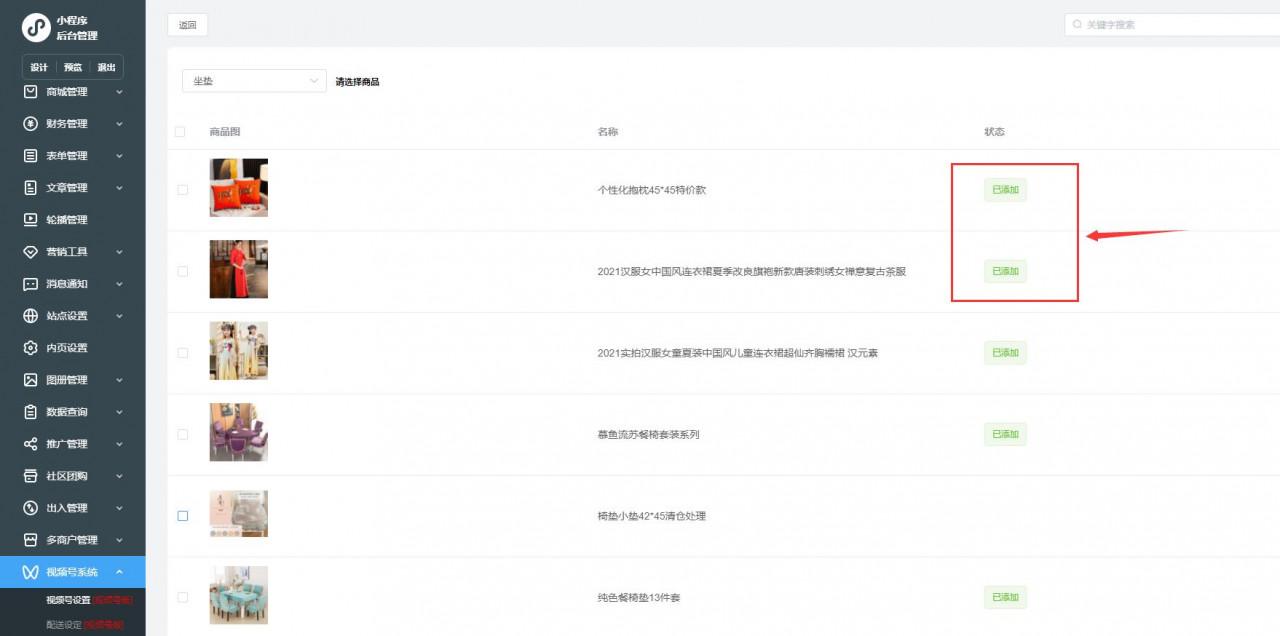This screenshot has width=1280, height=636.
Task: Open the 数据查询 menu item
Action: click(67, 412)
